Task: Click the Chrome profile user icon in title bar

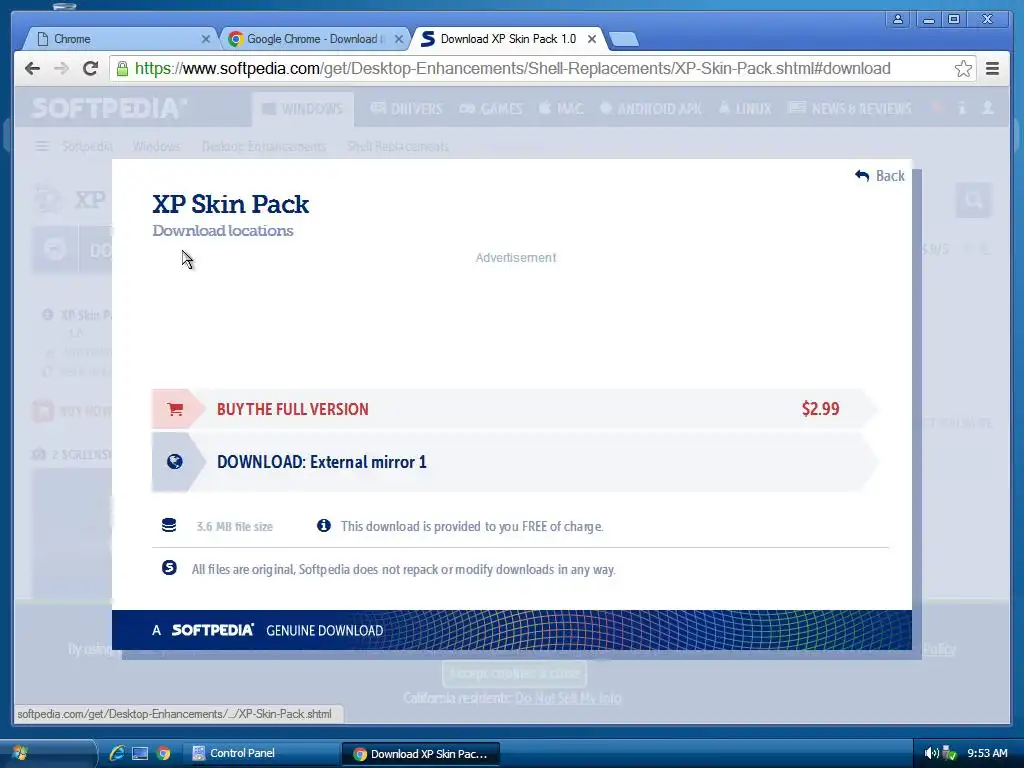Action: click(x=898, y=19)
